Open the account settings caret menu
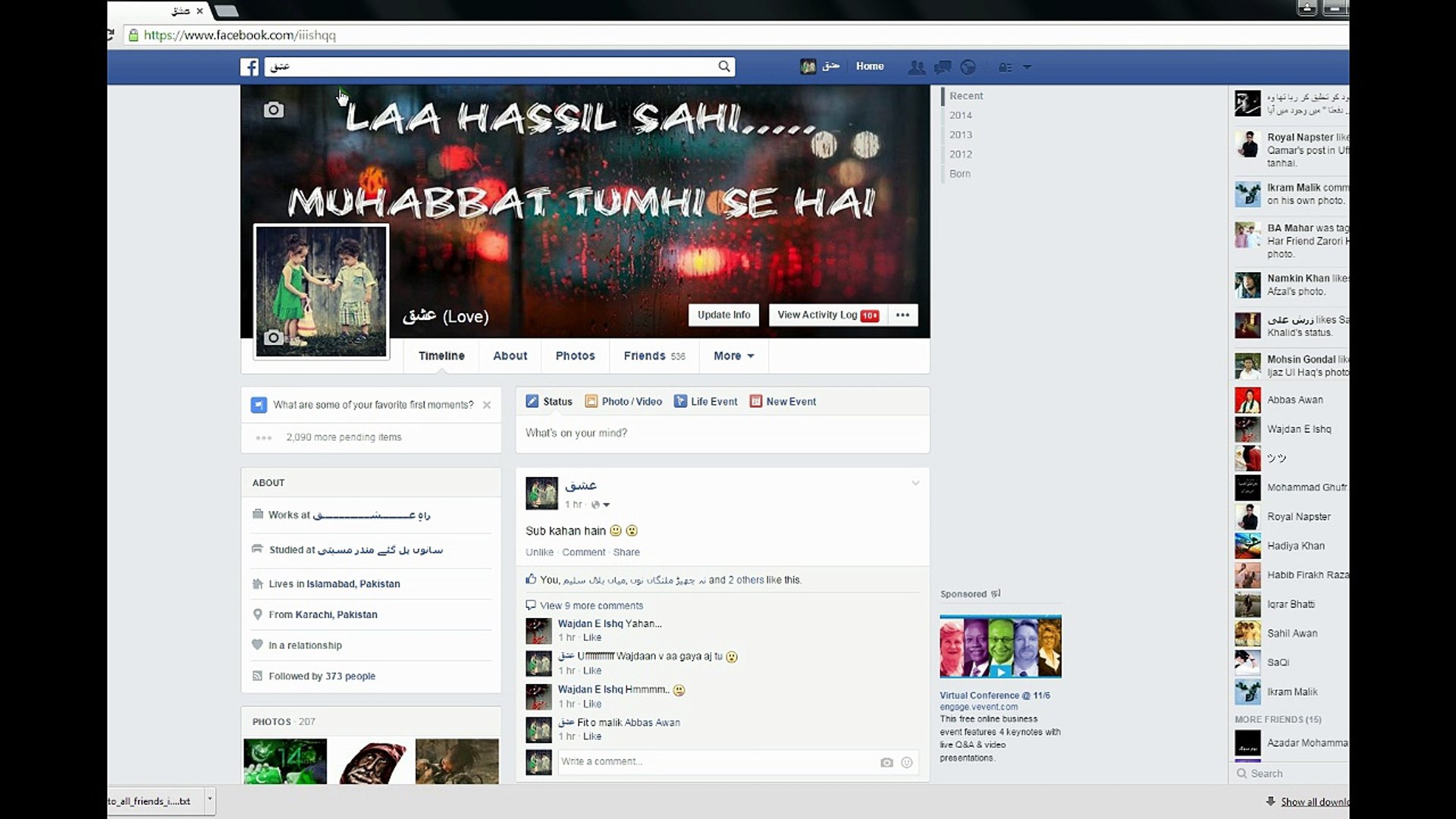1456x819 pixels. point(1028,67)
